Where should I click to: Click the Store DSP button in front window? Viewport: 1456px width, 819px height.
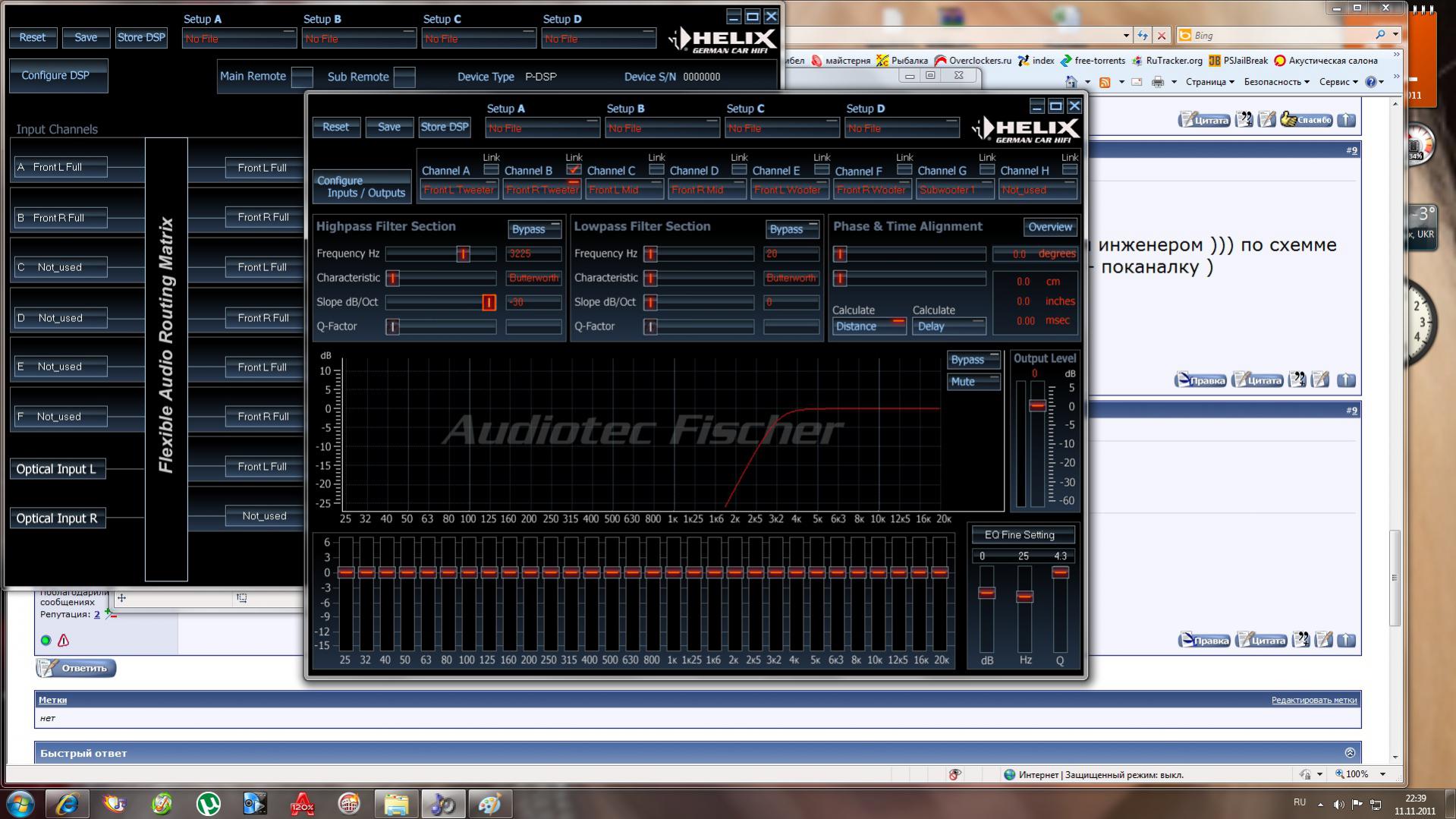coord(444,127)
